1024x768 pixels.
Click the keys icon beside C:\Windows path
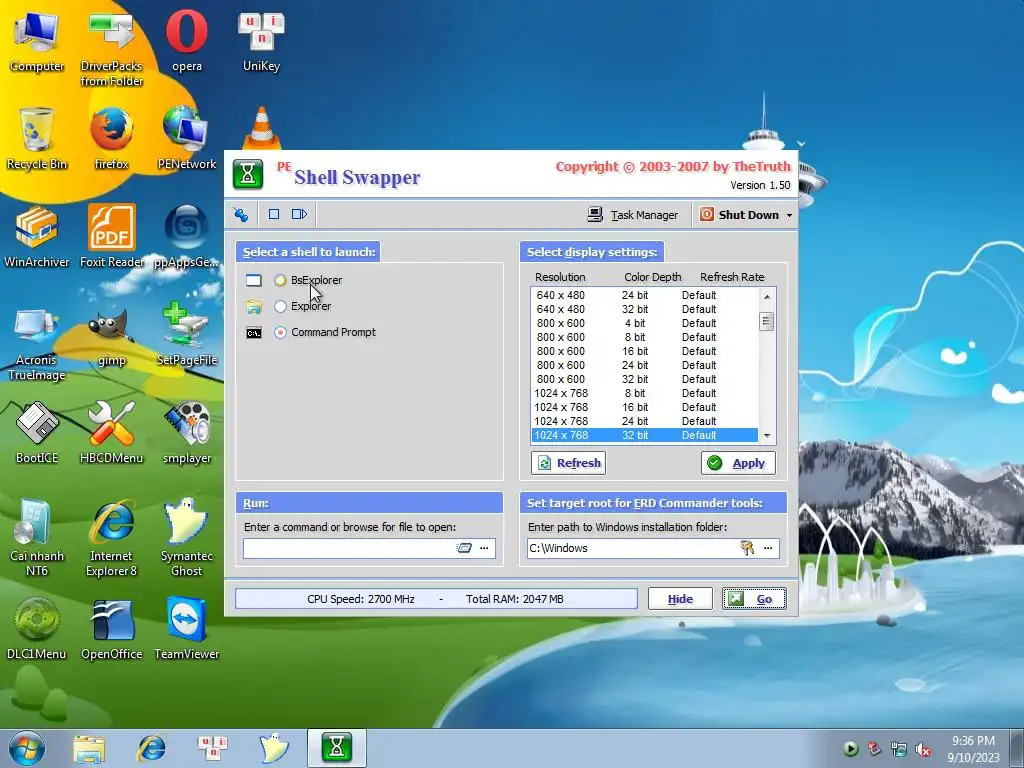point(747,548)
